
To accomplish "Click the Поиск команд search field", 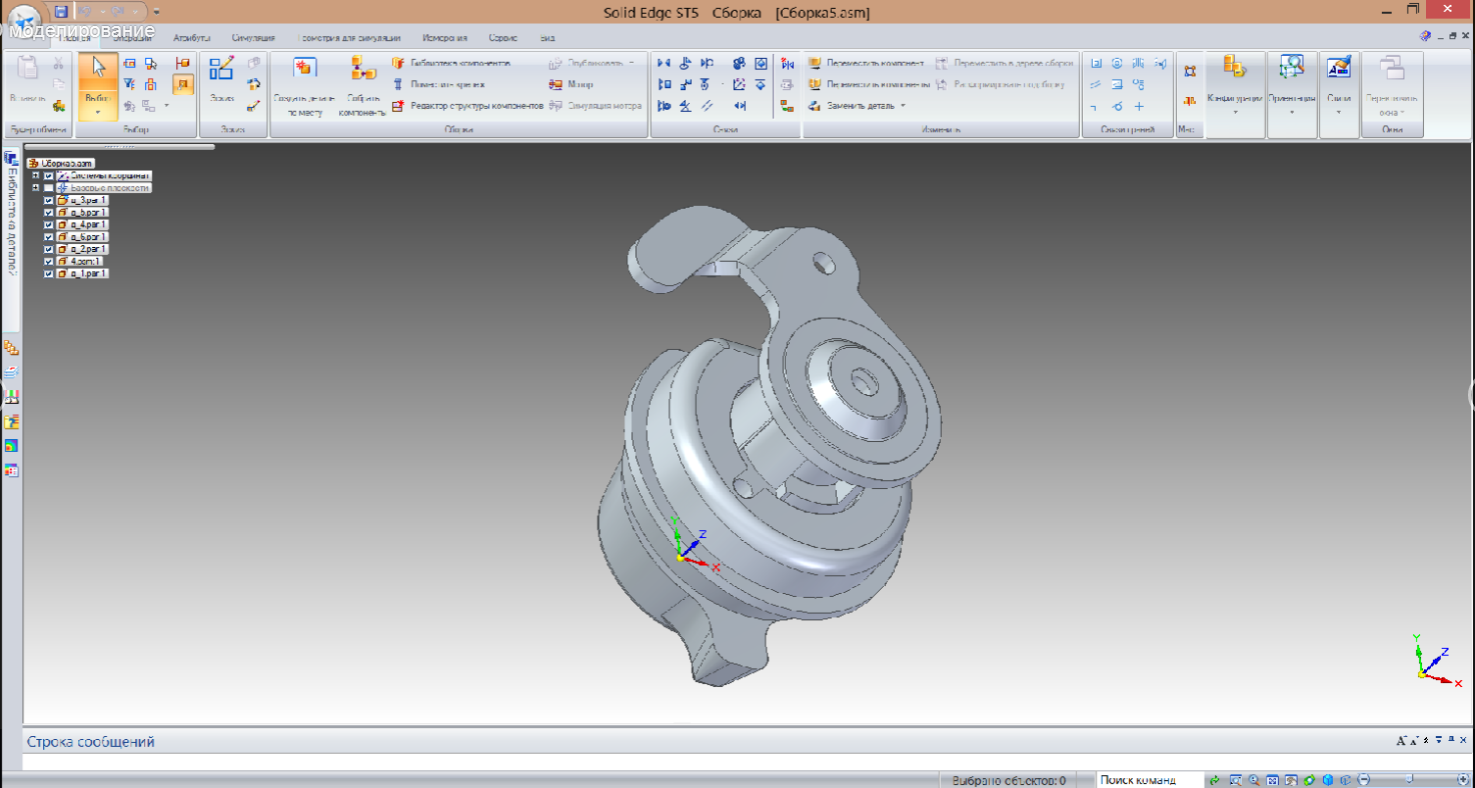I will (1148, 780).
